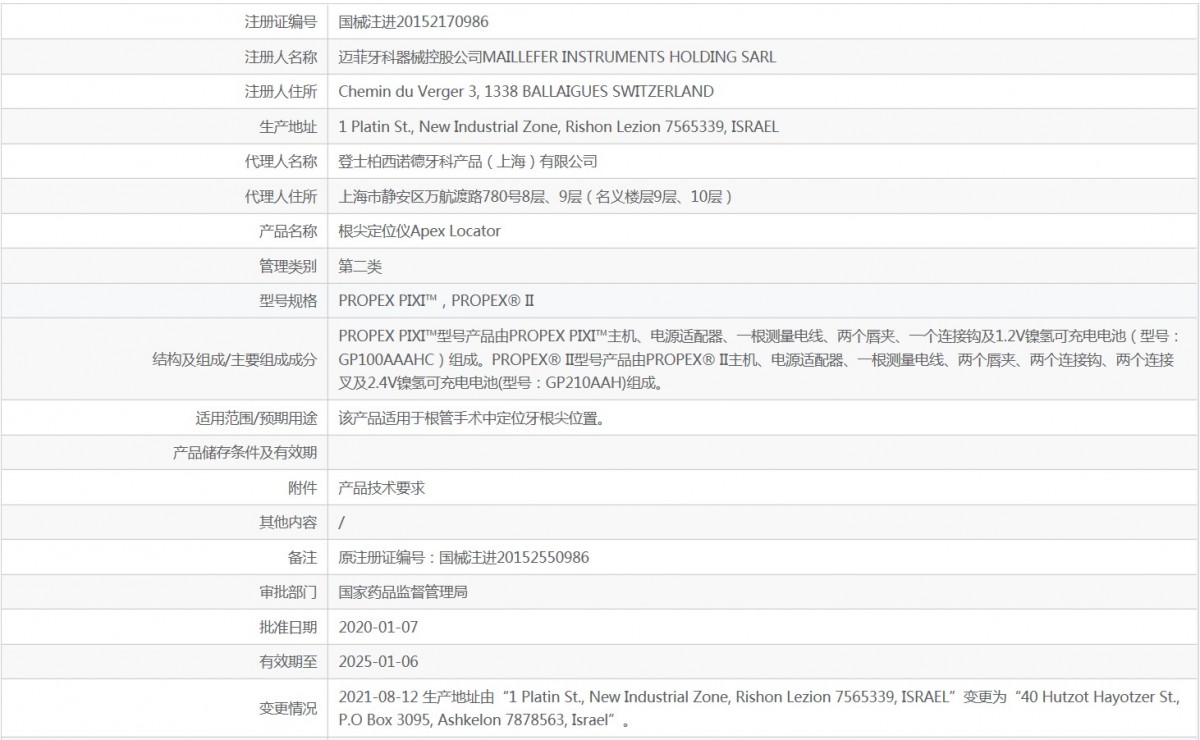Select the 产品储存条件及有效期 label
1200x740 pixels.
tap(245, 453)
